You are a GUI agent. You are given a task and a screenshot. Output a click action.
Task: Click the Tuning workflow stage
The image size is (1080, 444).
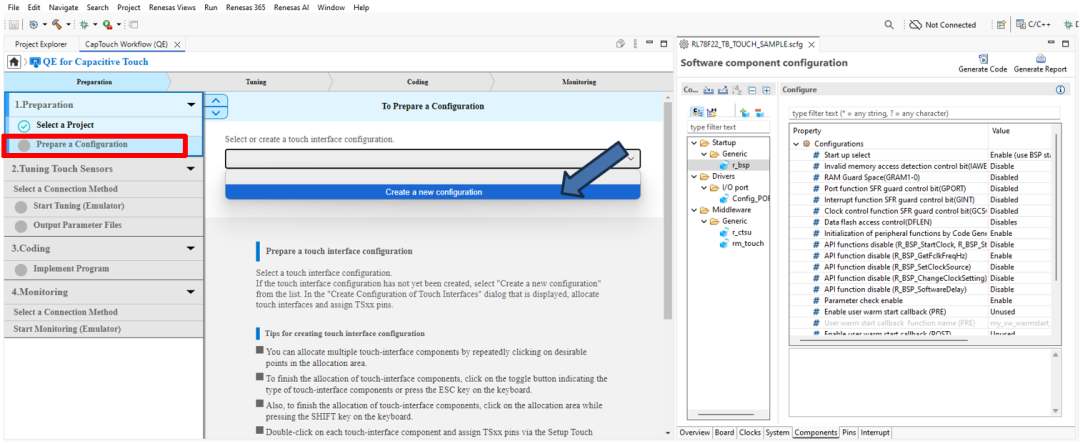click(256, 82)
